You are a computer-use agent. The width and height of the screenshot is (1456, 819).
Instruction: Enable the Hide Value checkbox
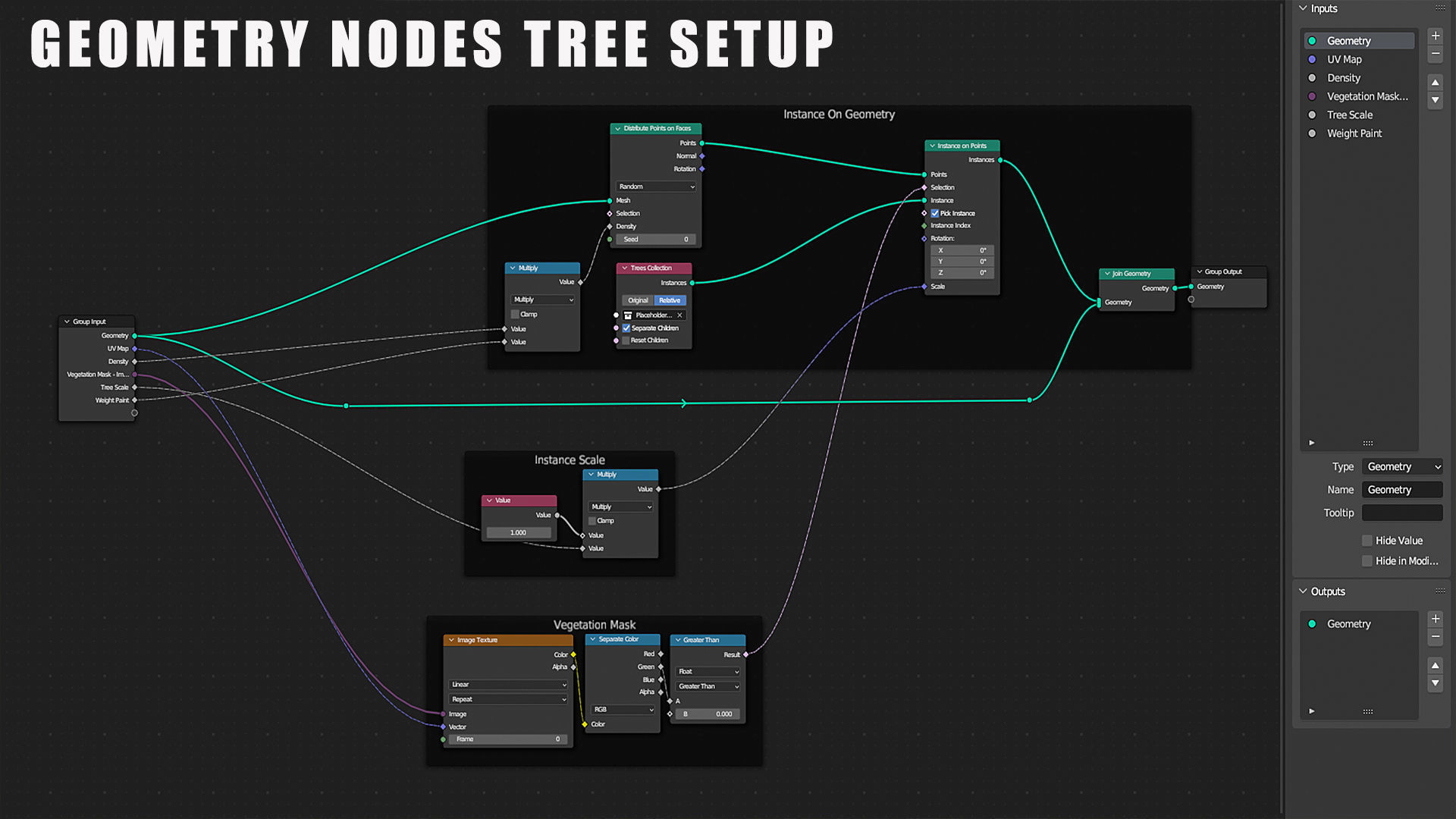pyautogui.click(x=1367, y=541)
